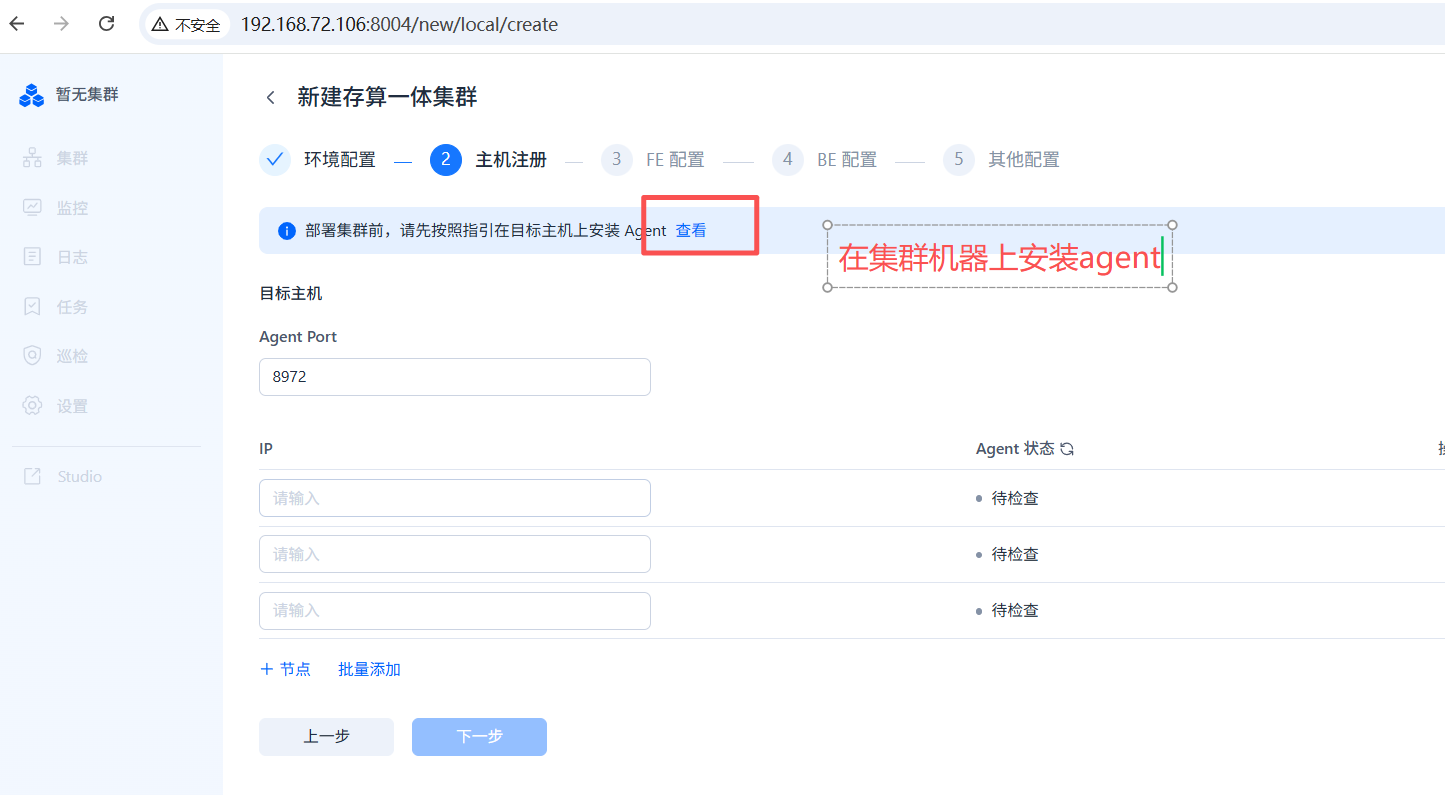1445x795 pixels.
Task: Click the 集群 icon in sidebar
Action: coord(32,158)
